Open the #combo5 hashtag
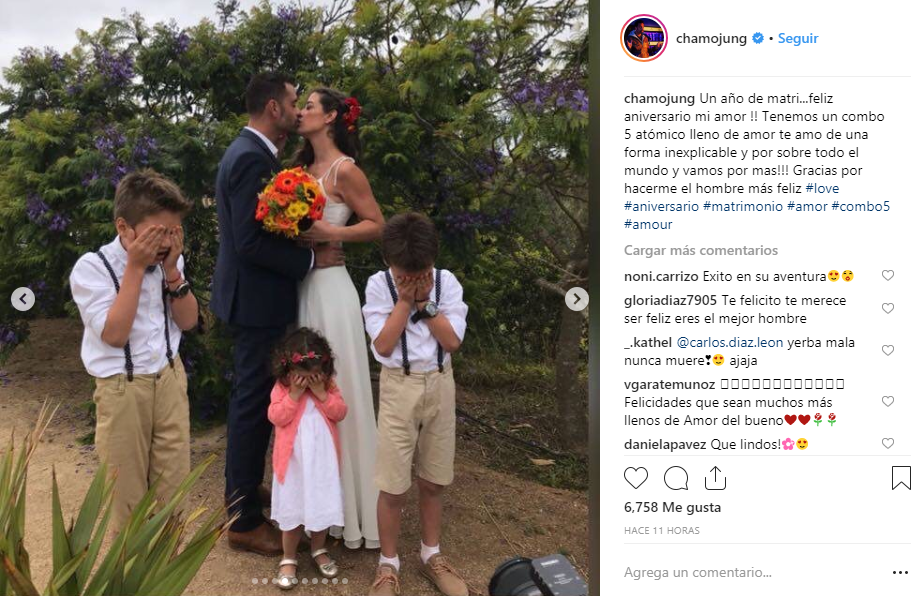Viewport: 917px width, 596px height. [x=860, y=206]
